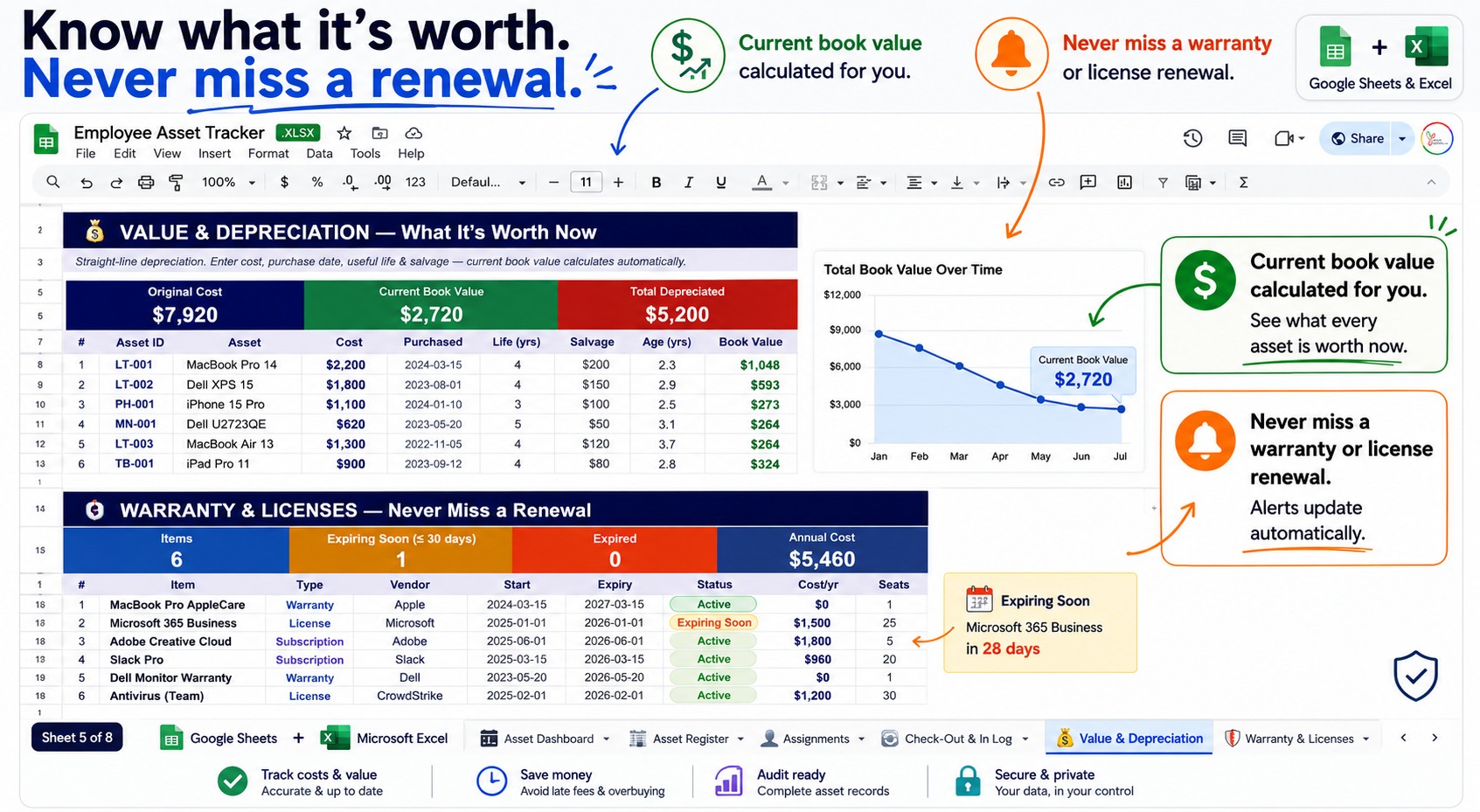Open horizontal align dropdown
This screenshot has width=1480, height=812.
(x=921, y=183)
